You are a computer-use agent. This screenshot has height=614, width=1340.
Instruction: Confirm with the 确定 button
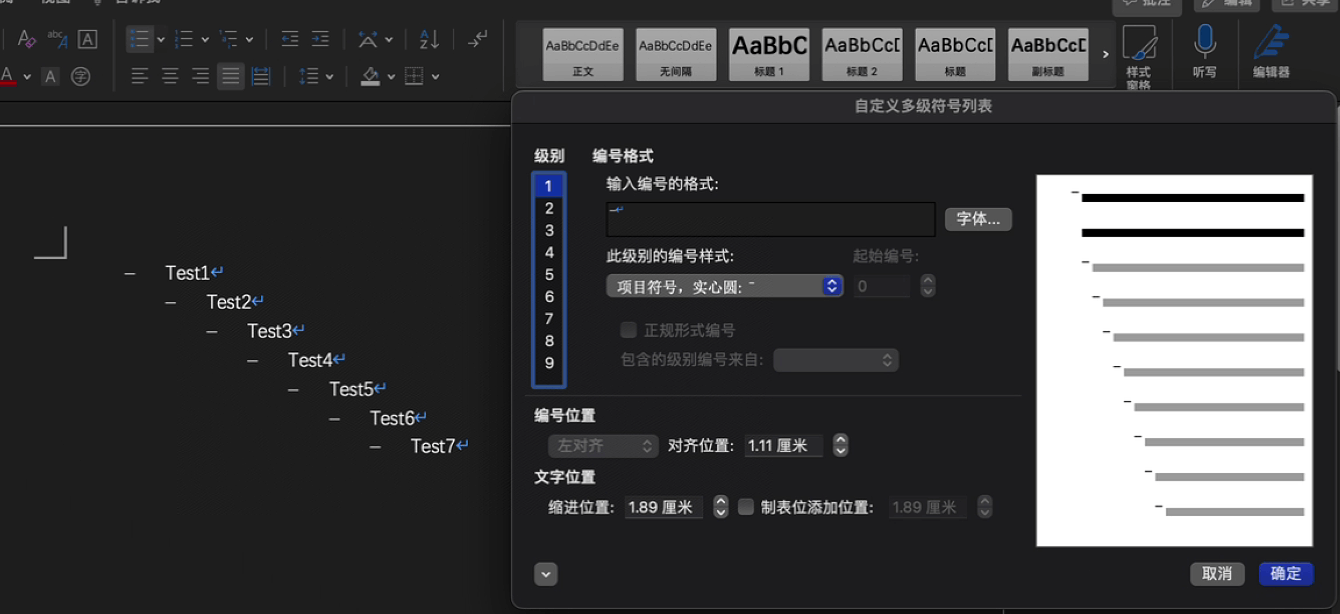[1286, 573]
